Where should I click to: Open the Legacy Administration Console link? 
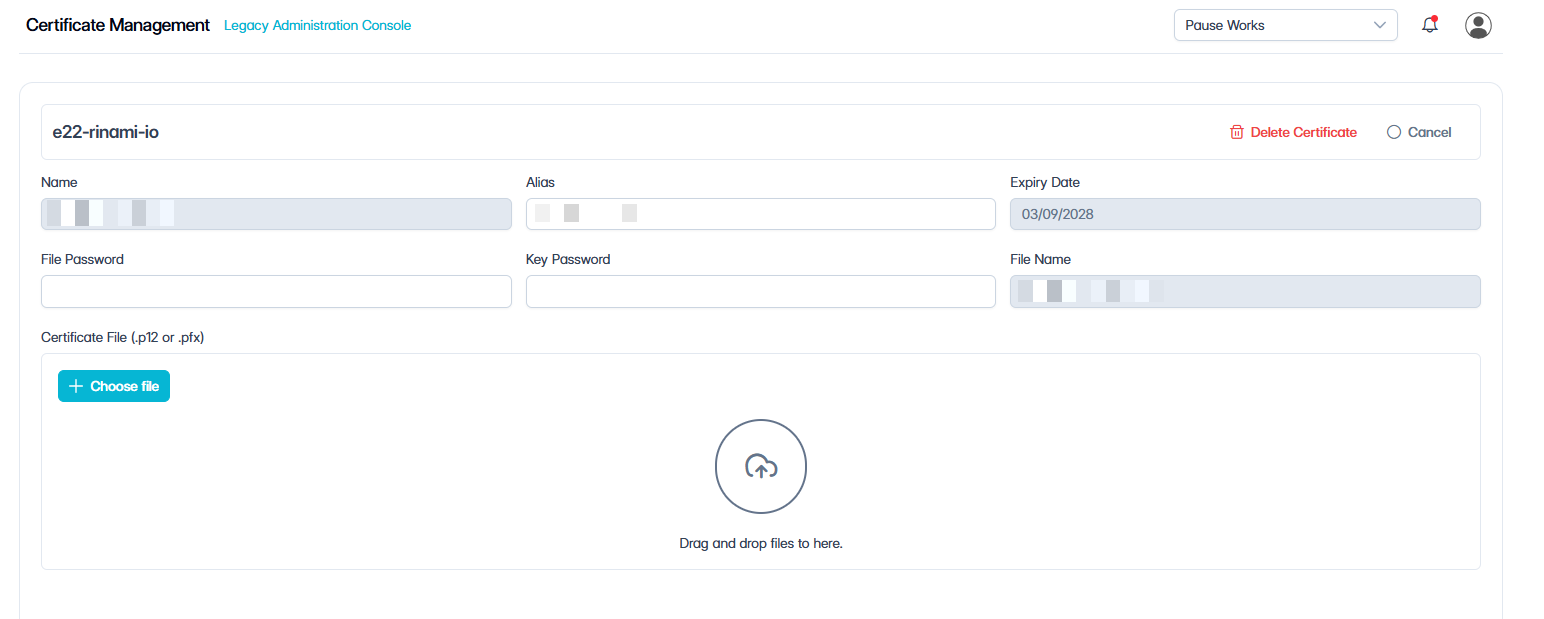tap(318, 25)
